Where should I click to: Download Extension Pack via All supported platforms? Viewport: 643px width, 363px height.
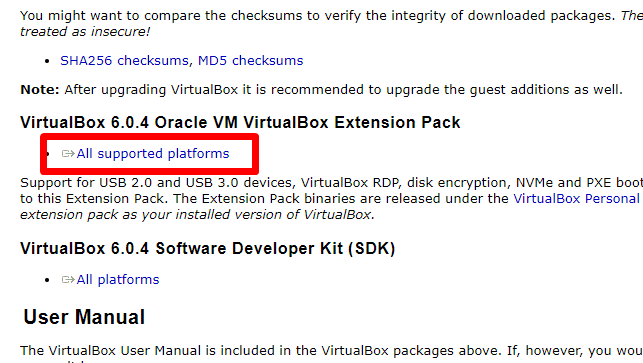(x=153, y=154)
